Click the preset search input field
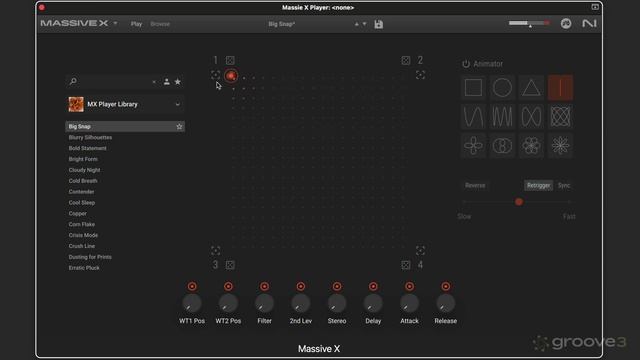640x360 pixels. pos(113,82)
